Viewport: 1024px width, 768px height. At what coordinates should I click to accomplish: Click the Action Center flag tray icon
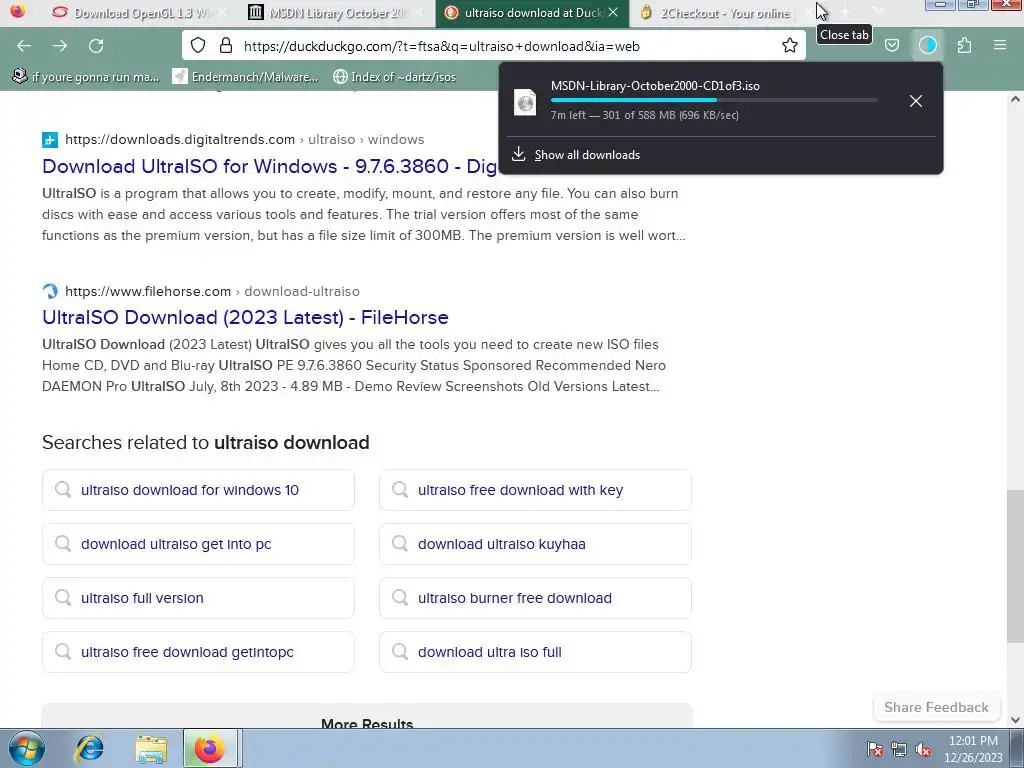(874, 749)
